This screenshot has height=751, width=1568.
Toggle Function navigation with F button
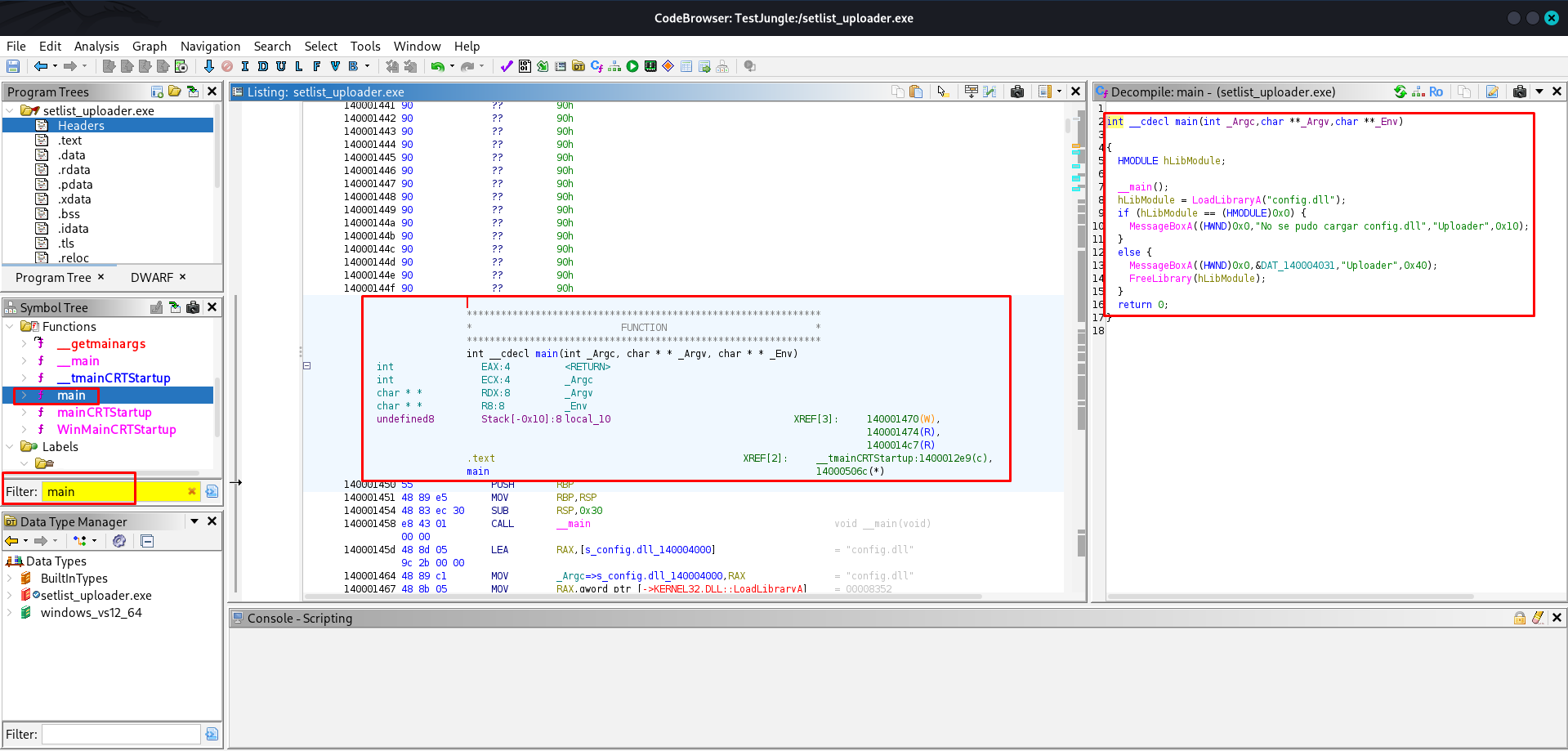317,66
